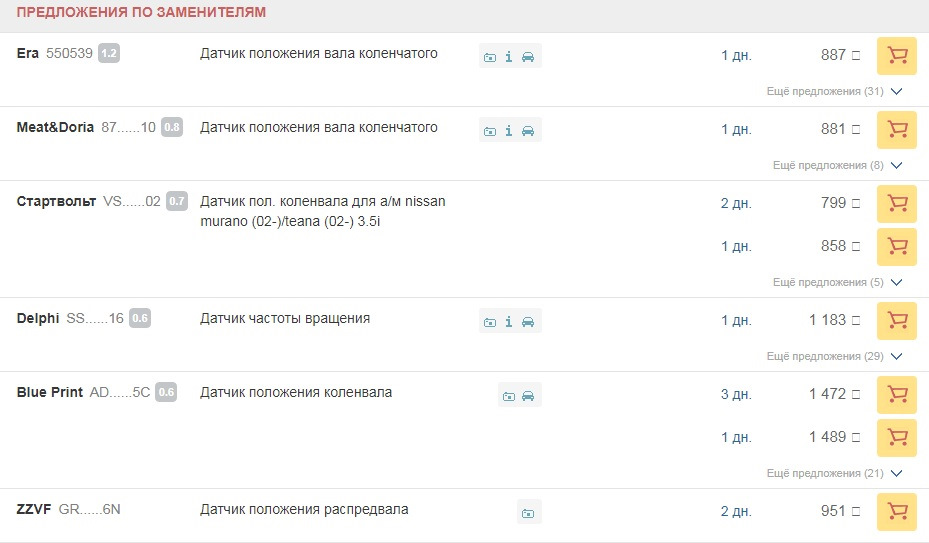Open Era brand link

click(27, 53)
